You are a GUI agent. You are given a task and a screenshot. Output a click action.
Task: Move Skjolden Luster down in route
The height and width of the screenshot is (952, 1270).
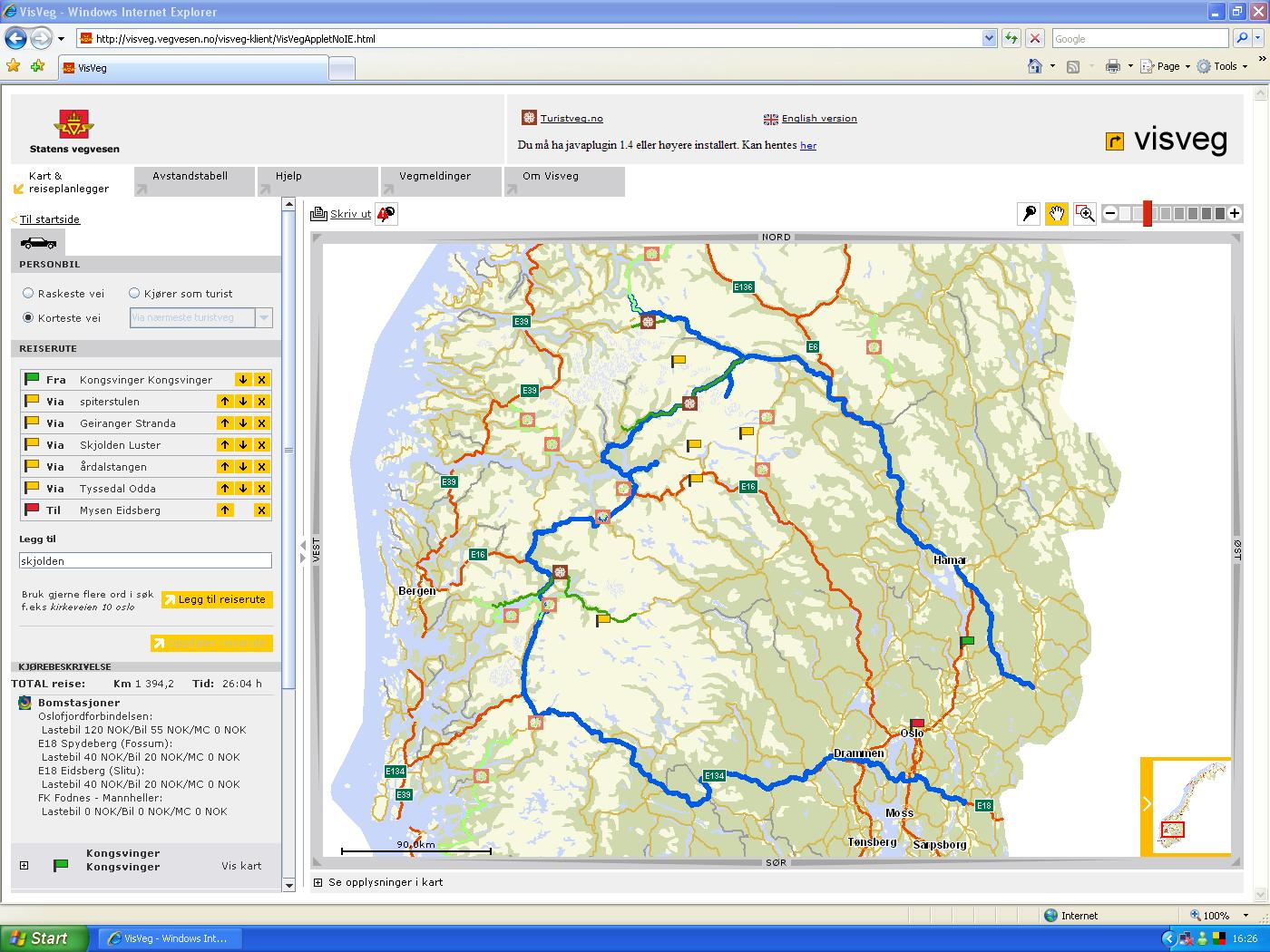pos(243,445)
